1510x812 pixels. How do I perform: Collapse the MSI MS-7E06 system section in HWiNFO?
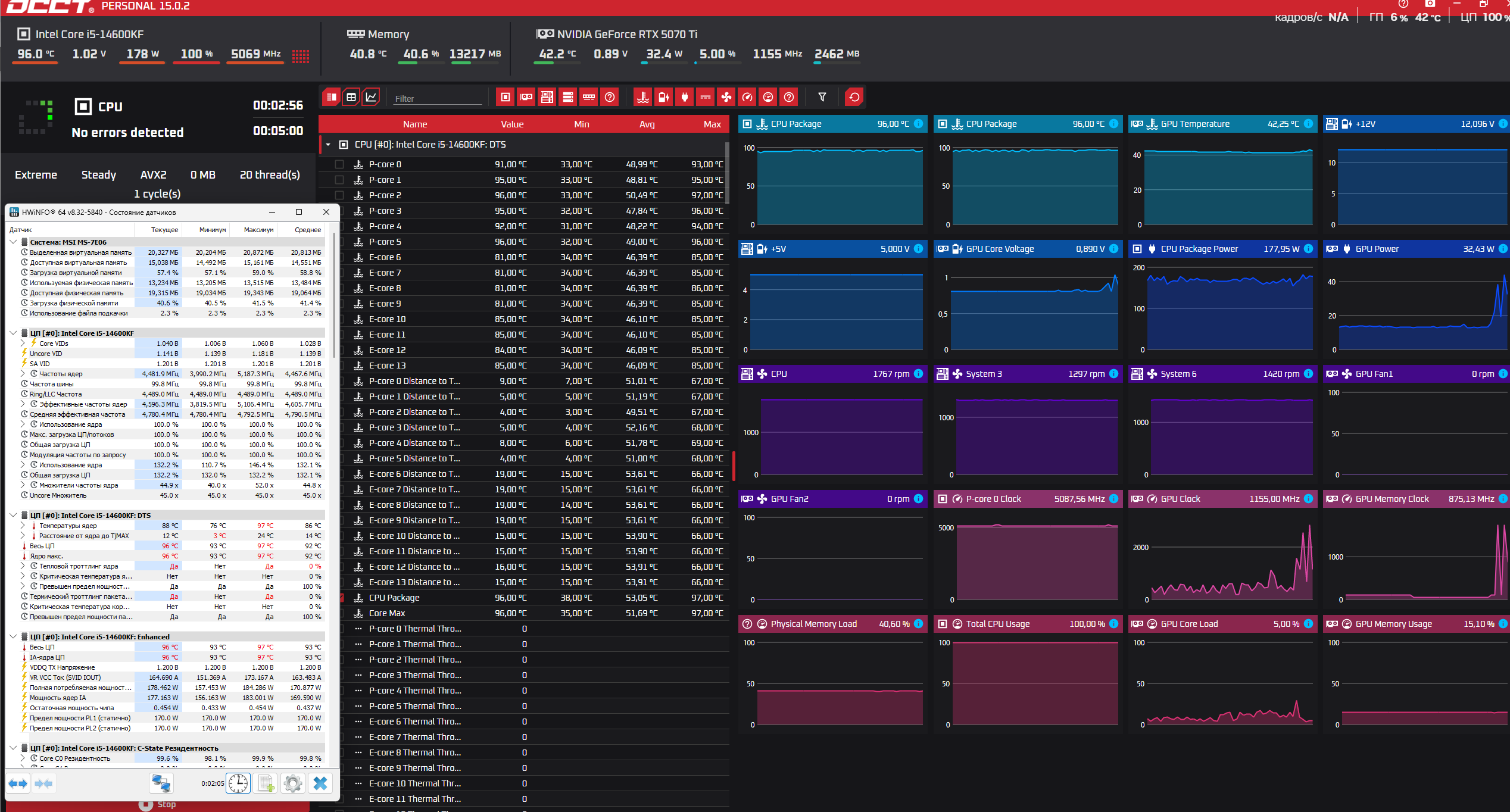13,242
